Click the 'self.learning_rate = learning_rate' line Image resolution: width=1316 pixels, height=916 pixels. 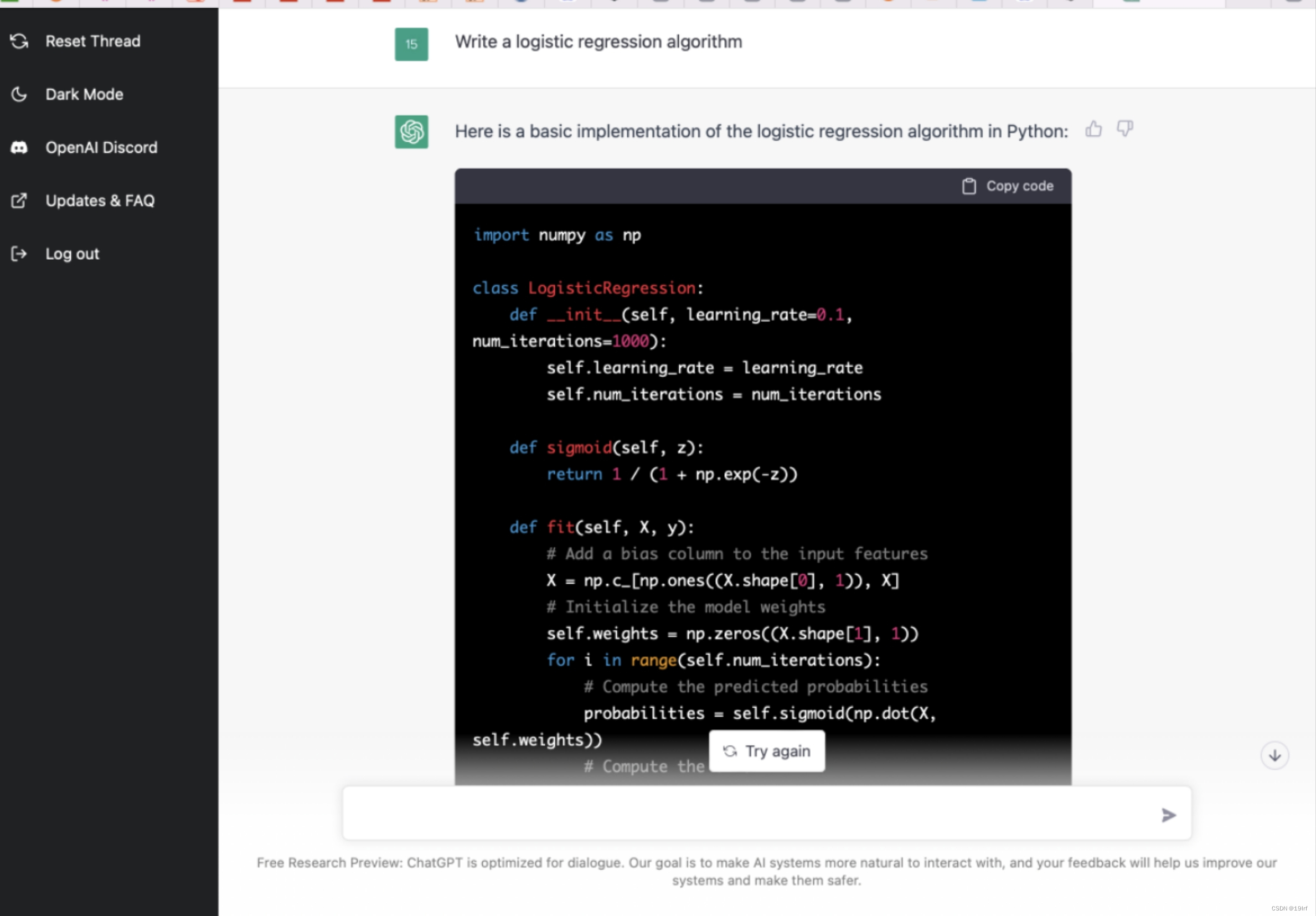point(704,368)
